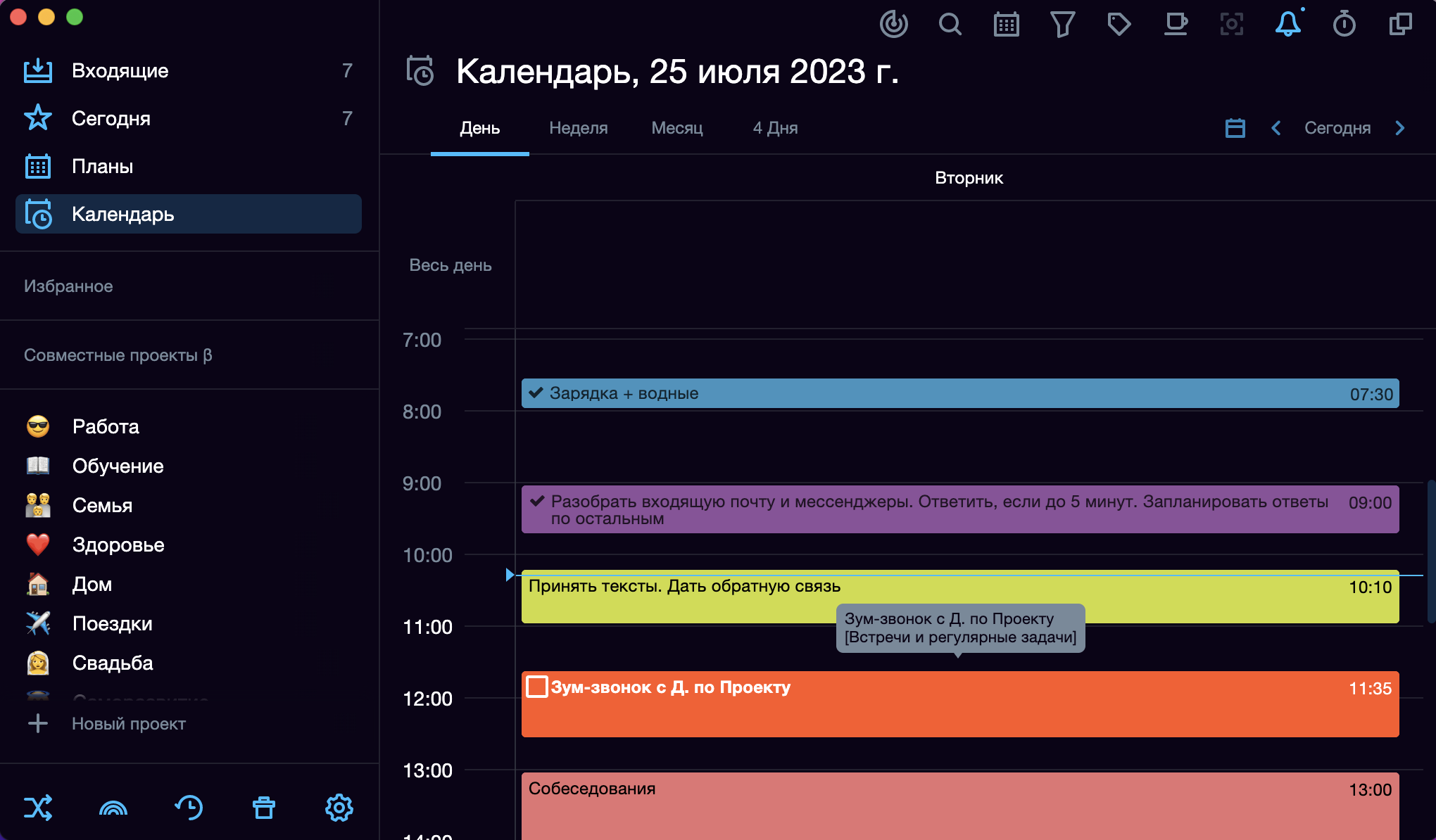
Task: Select Календарь in the sidebar
Action: point(189,214)
